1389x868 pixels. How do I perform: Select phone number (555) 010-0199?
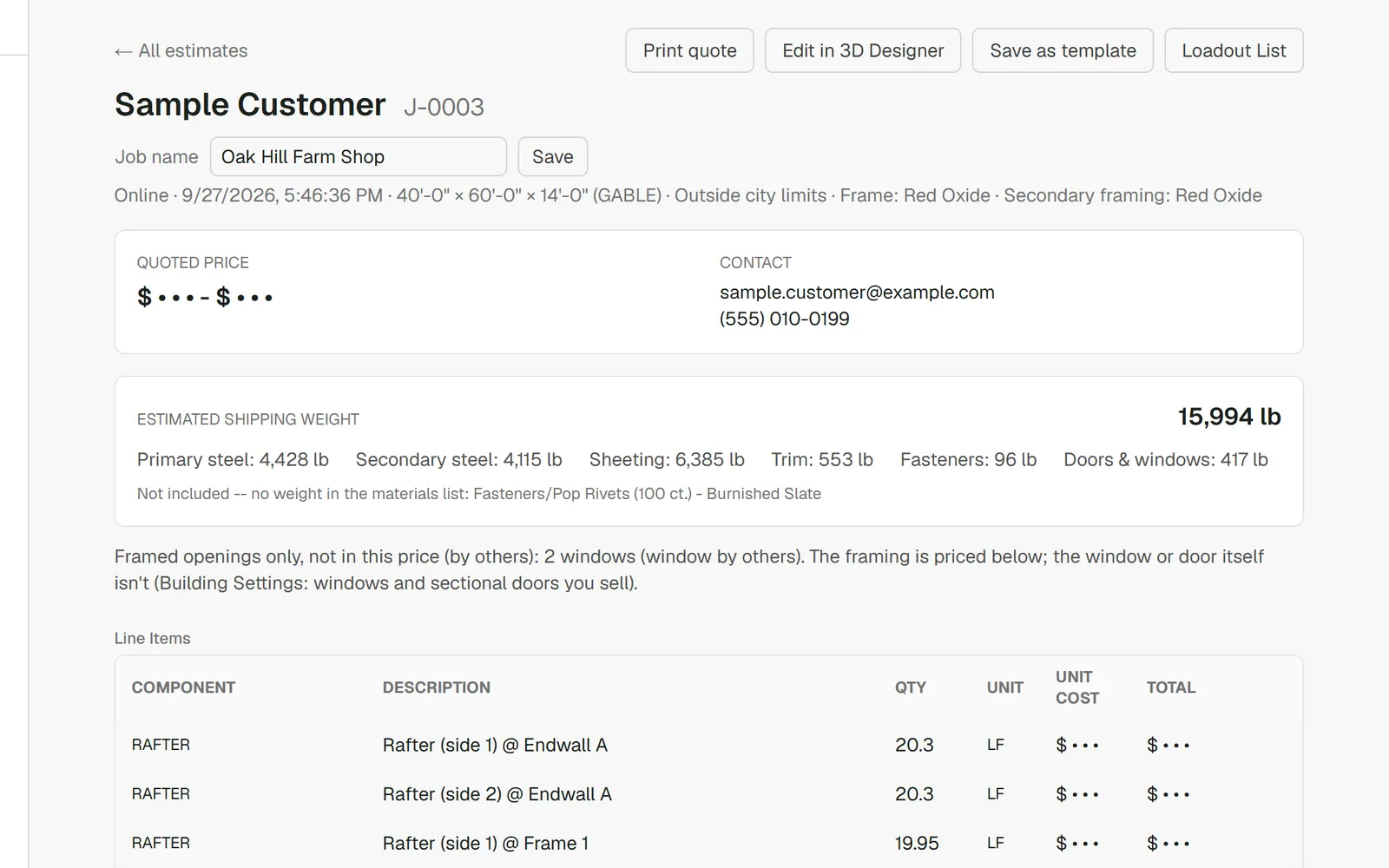coord(785,319)
